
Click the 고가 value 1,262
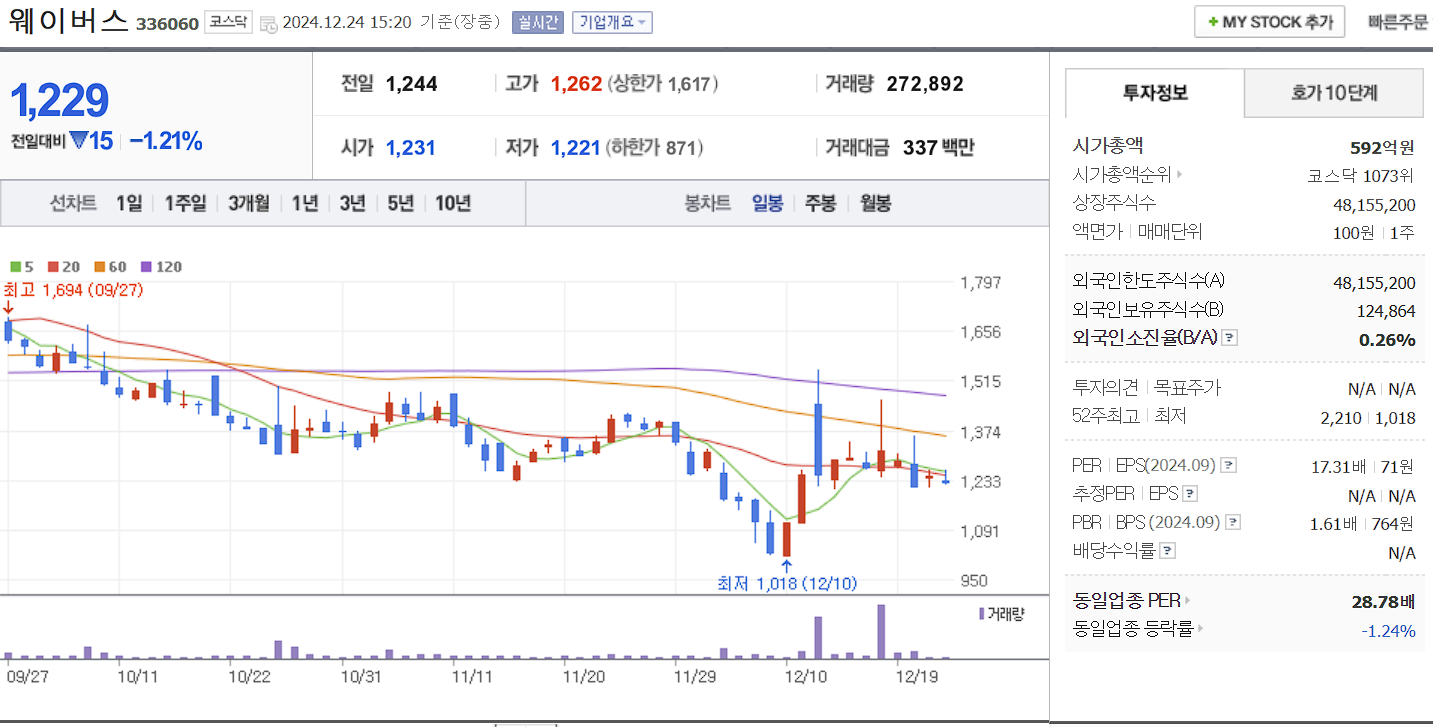[576, 84]
